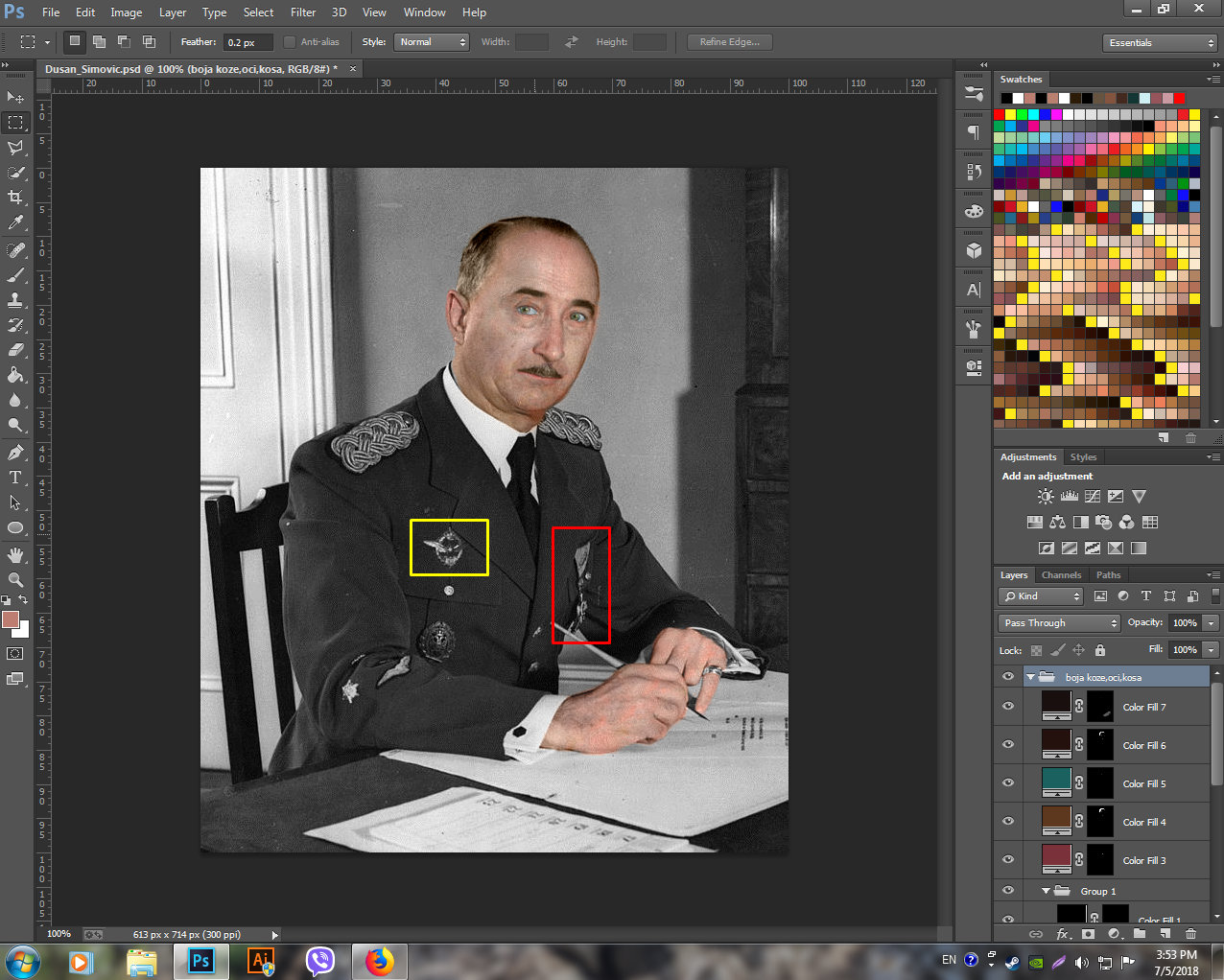Select the Brush tool
1224x980 pixels.
pyautogui.click(x=15, y=275)
